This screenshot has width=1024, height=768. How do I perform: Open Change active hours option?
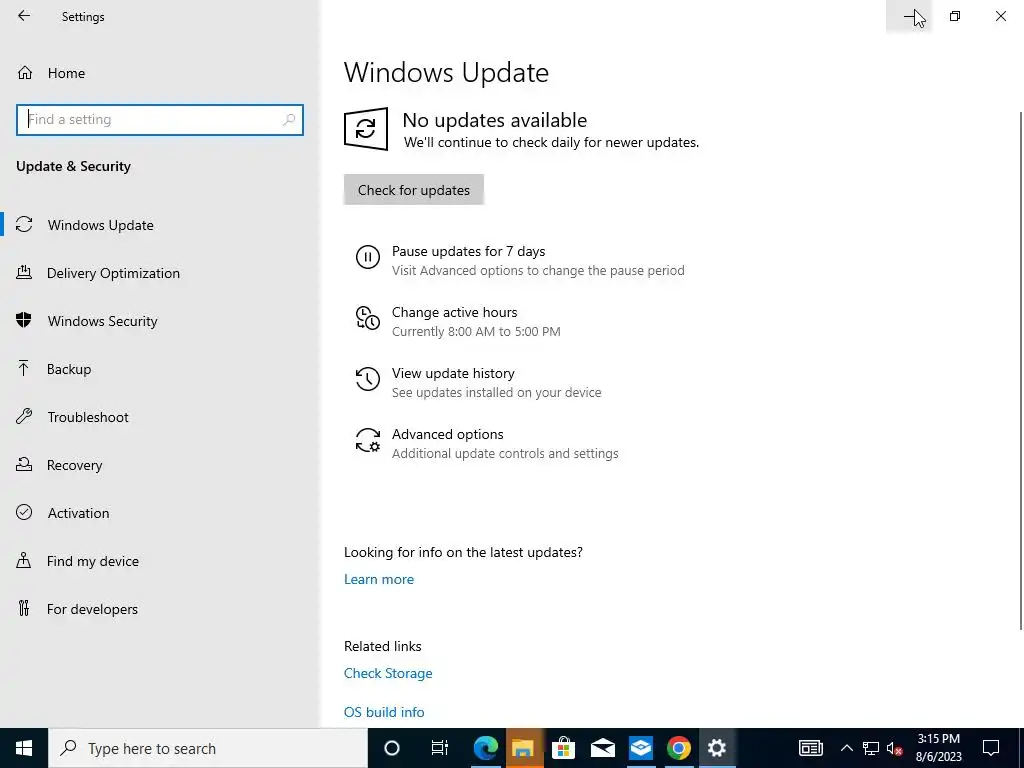[x=455, y=312]
